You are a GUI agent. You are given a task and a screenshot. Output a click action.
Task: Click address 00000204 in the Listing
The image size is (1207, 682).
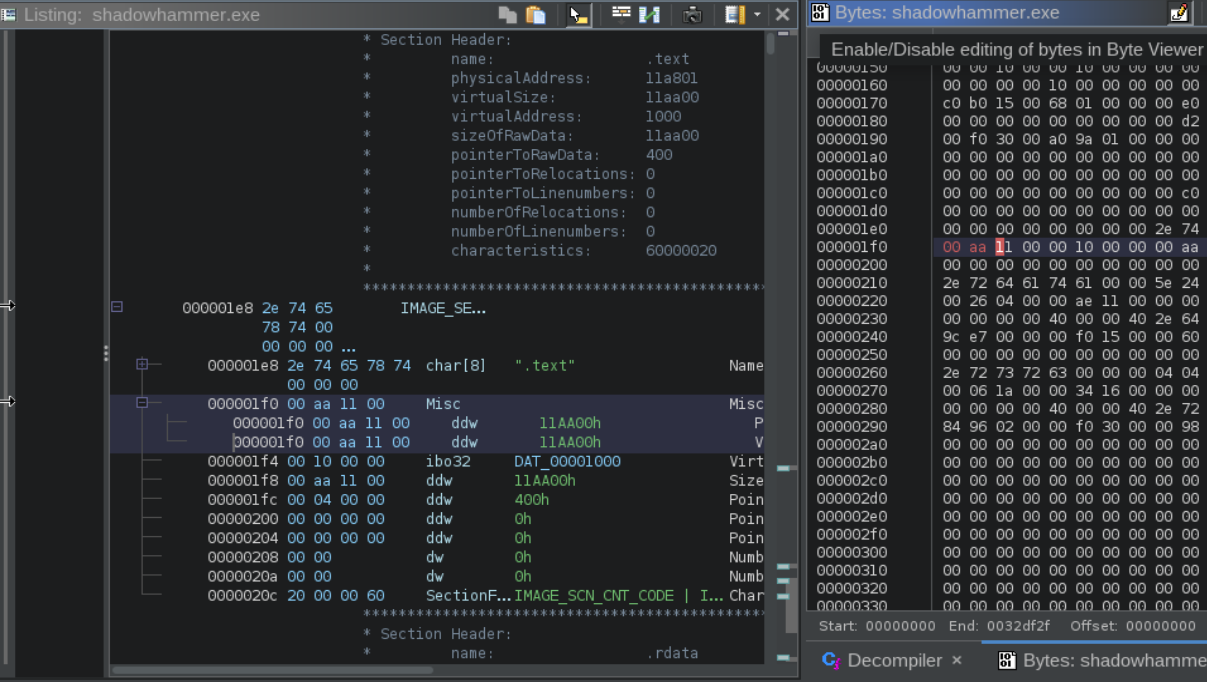pos(241,538)
